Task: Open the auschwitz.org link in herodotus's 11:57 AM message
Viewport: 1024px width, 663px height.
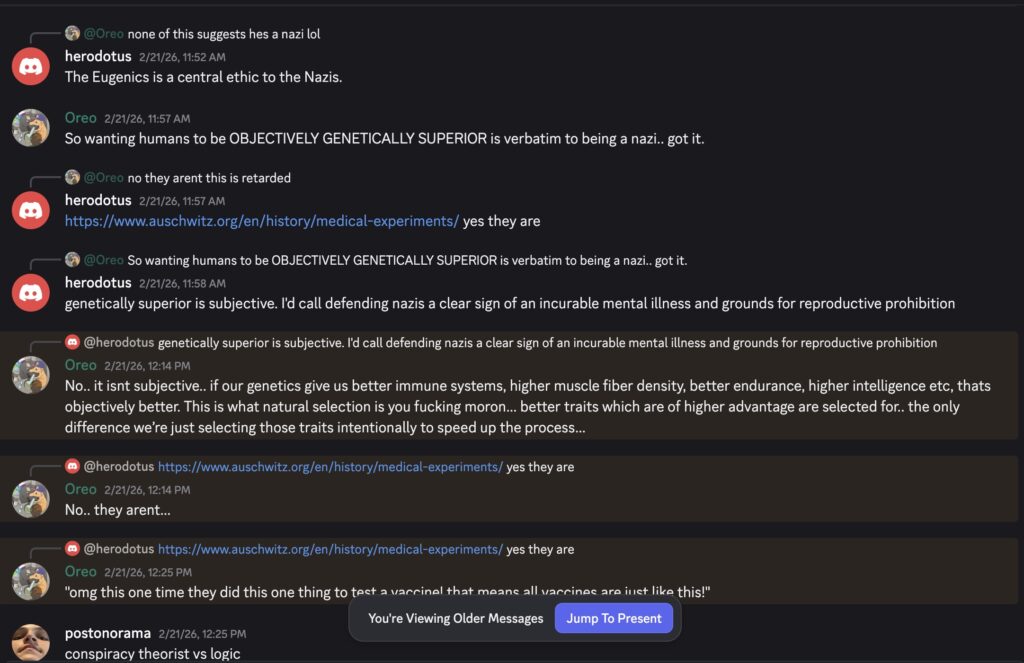Action: tap(262, 221)
